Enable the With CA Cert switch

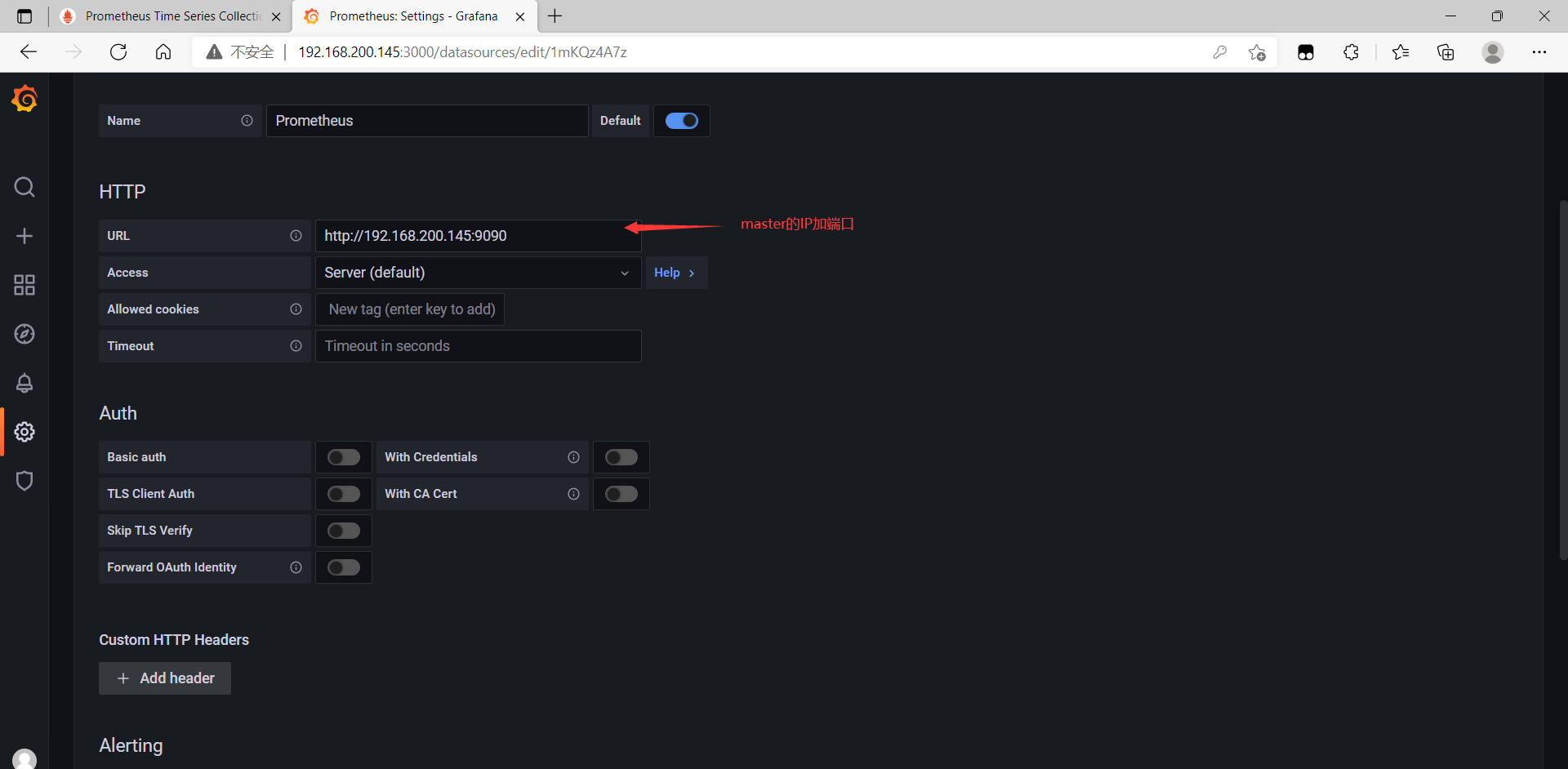621,494
